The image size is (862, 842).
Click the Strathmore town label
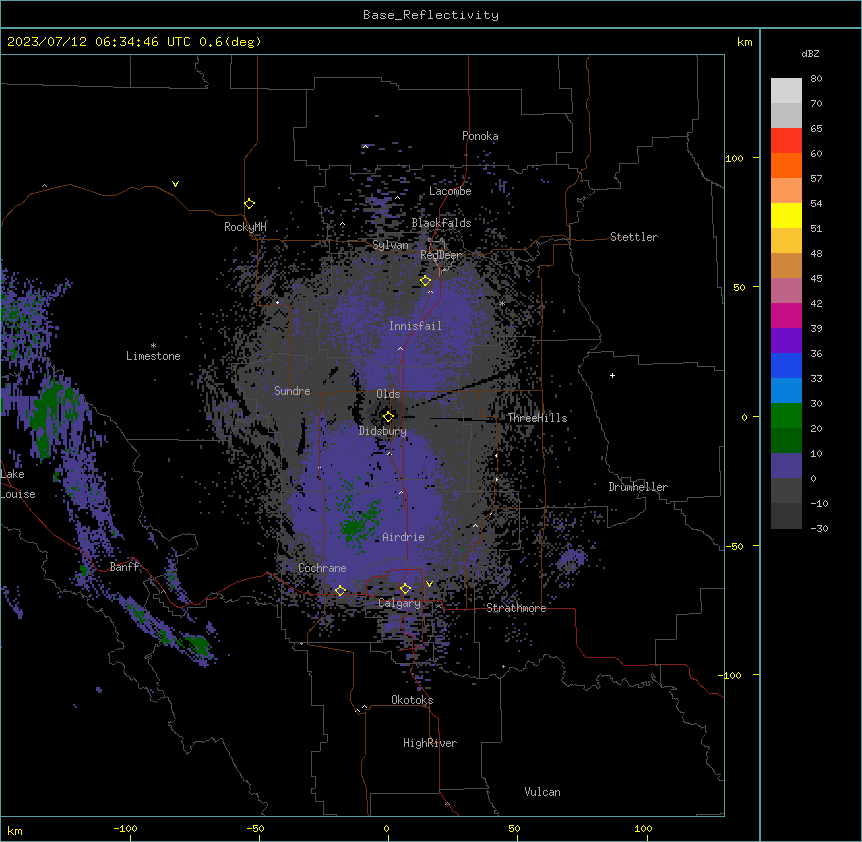516,608
